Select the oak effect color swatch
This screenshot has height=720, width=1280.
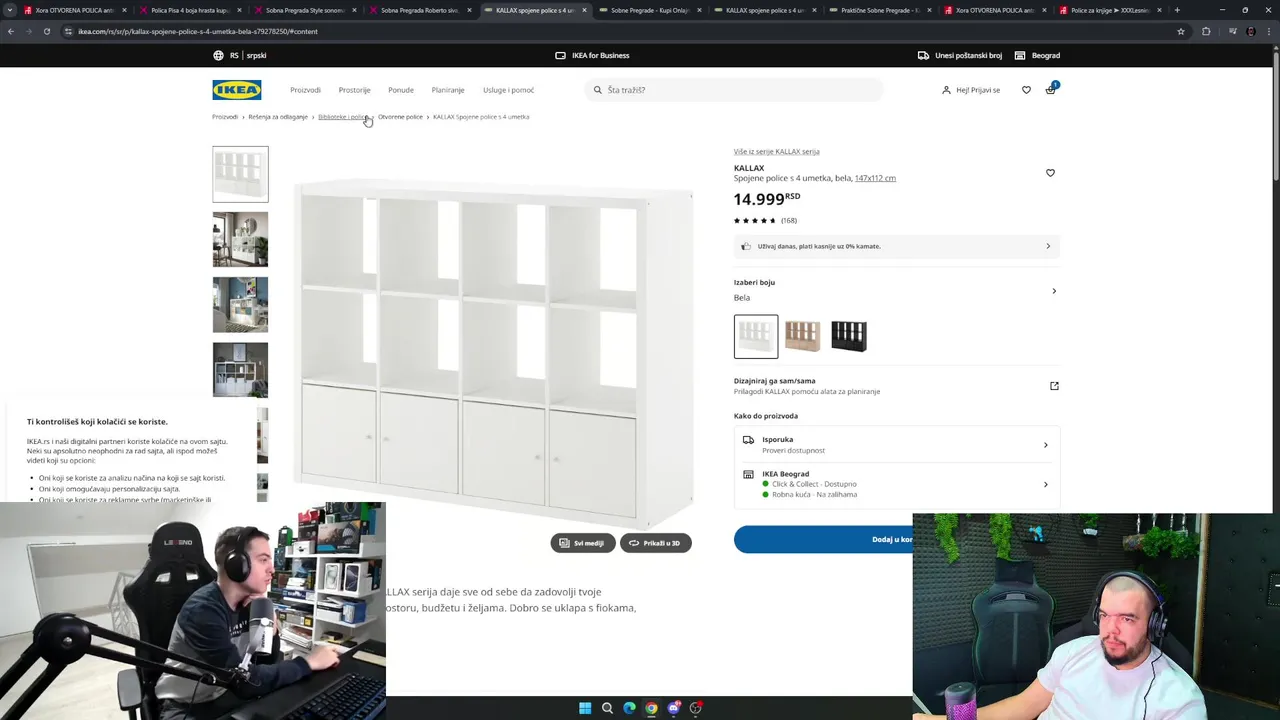point(802,337)
